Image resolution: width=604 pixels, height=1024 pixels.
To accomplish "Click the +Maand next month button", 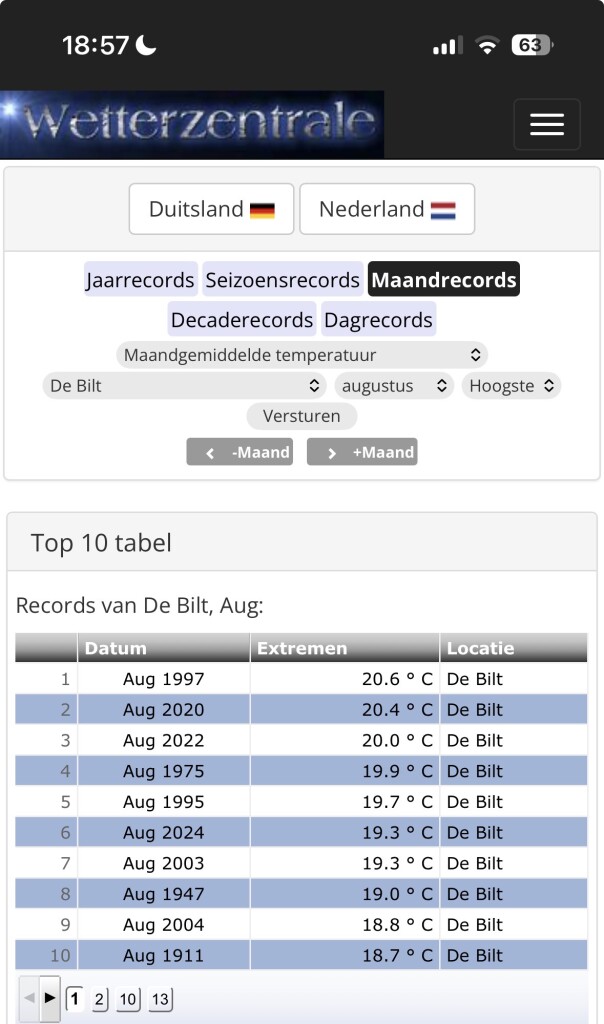I will [x=362, y=452].
